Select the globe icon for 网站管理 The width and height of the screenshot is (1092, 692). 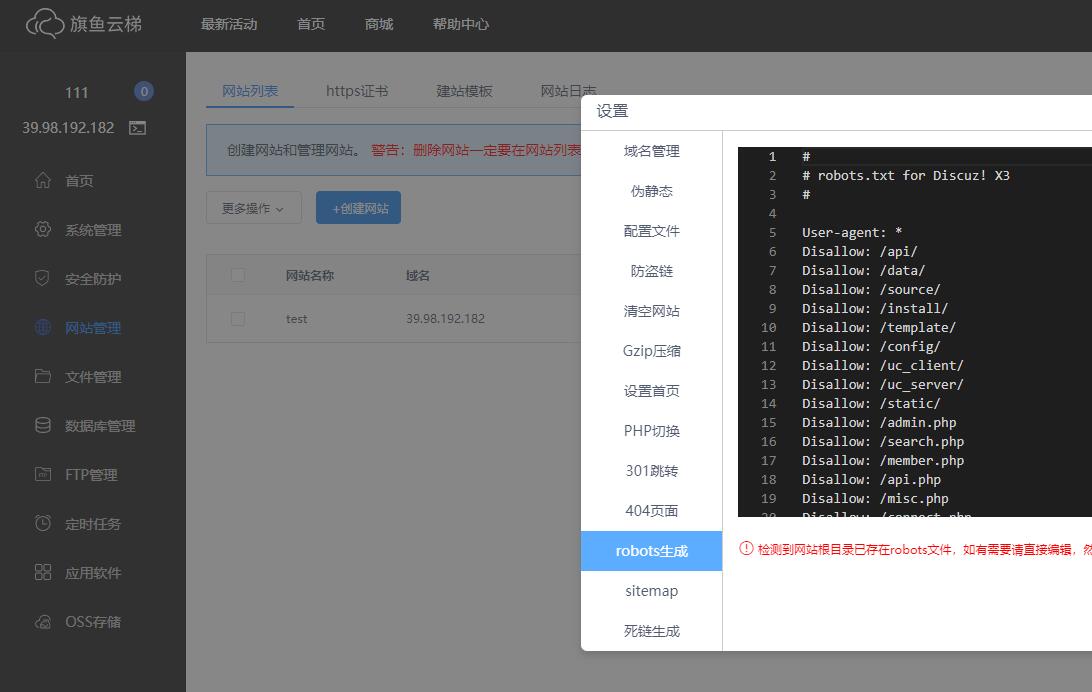[x=43, y=328]
